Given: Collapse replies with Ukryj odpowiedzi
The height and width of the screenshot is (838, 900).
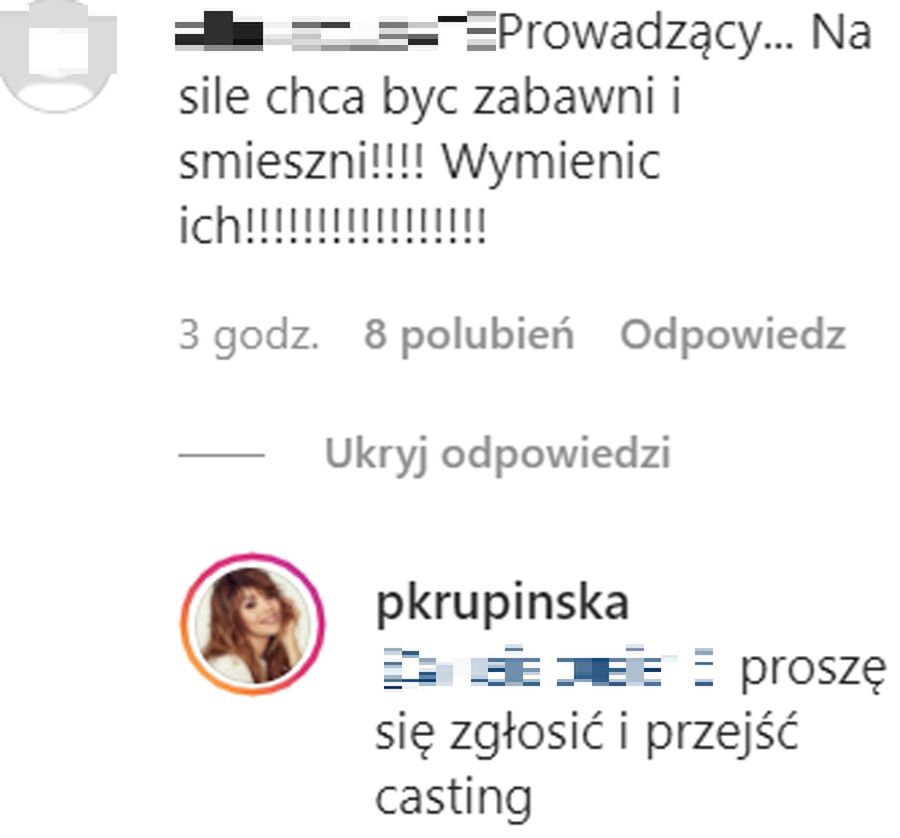Looking at the screenshot, I should coord(498,454).
